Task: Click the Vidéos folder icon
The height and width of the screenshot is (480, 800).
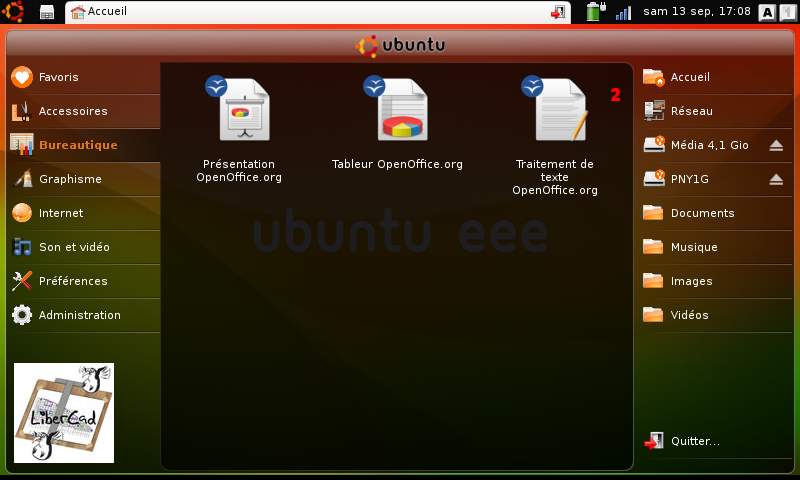Action: (x=653, y=315)
